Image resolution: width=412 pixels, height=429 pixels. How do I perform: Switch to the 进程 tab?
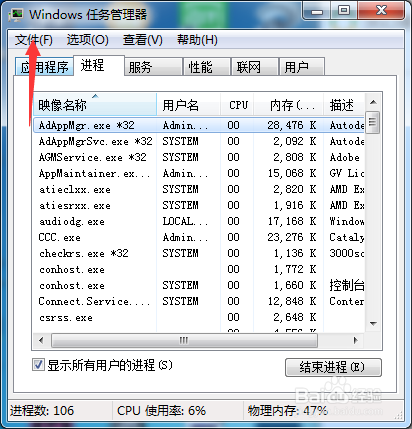(x=99, y=65)
